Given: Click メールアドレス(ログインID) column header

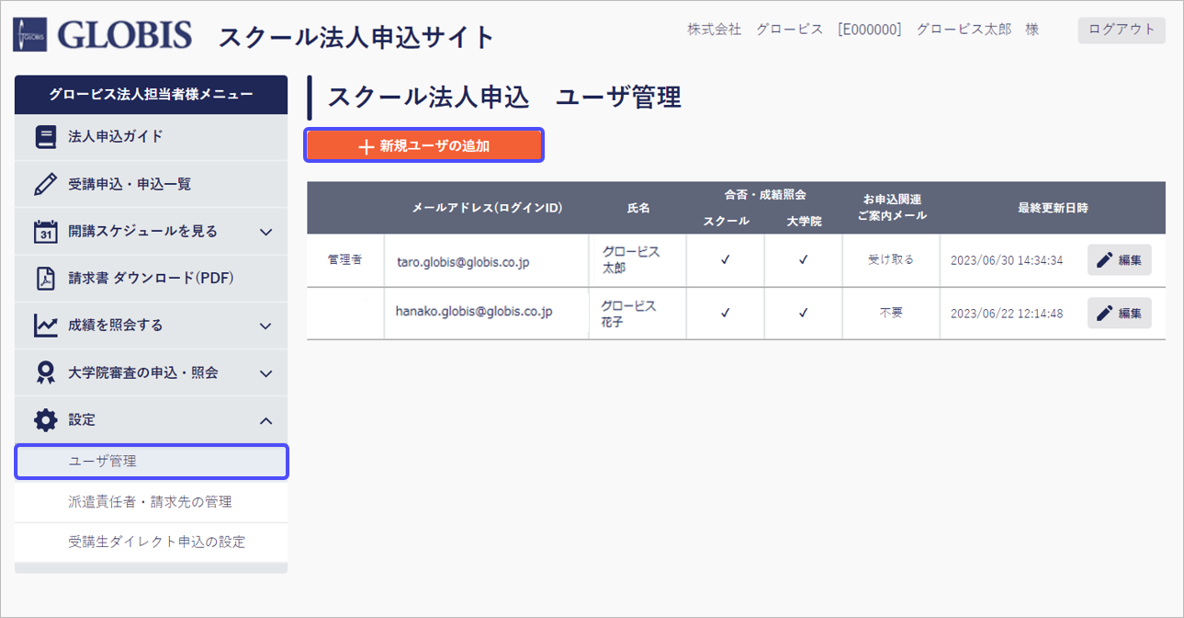Looking at the screenshot, I should (x=487, y=208).
